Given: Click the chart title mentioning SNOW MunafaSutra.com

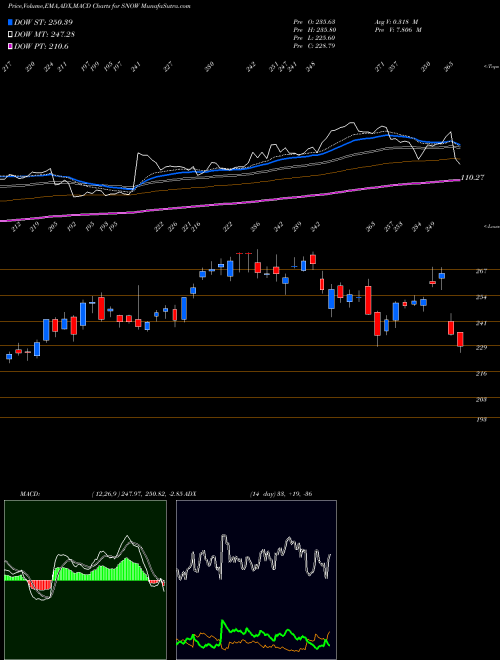Looking at the screenshot, I should pyautogui.click(x=99, y=6).
